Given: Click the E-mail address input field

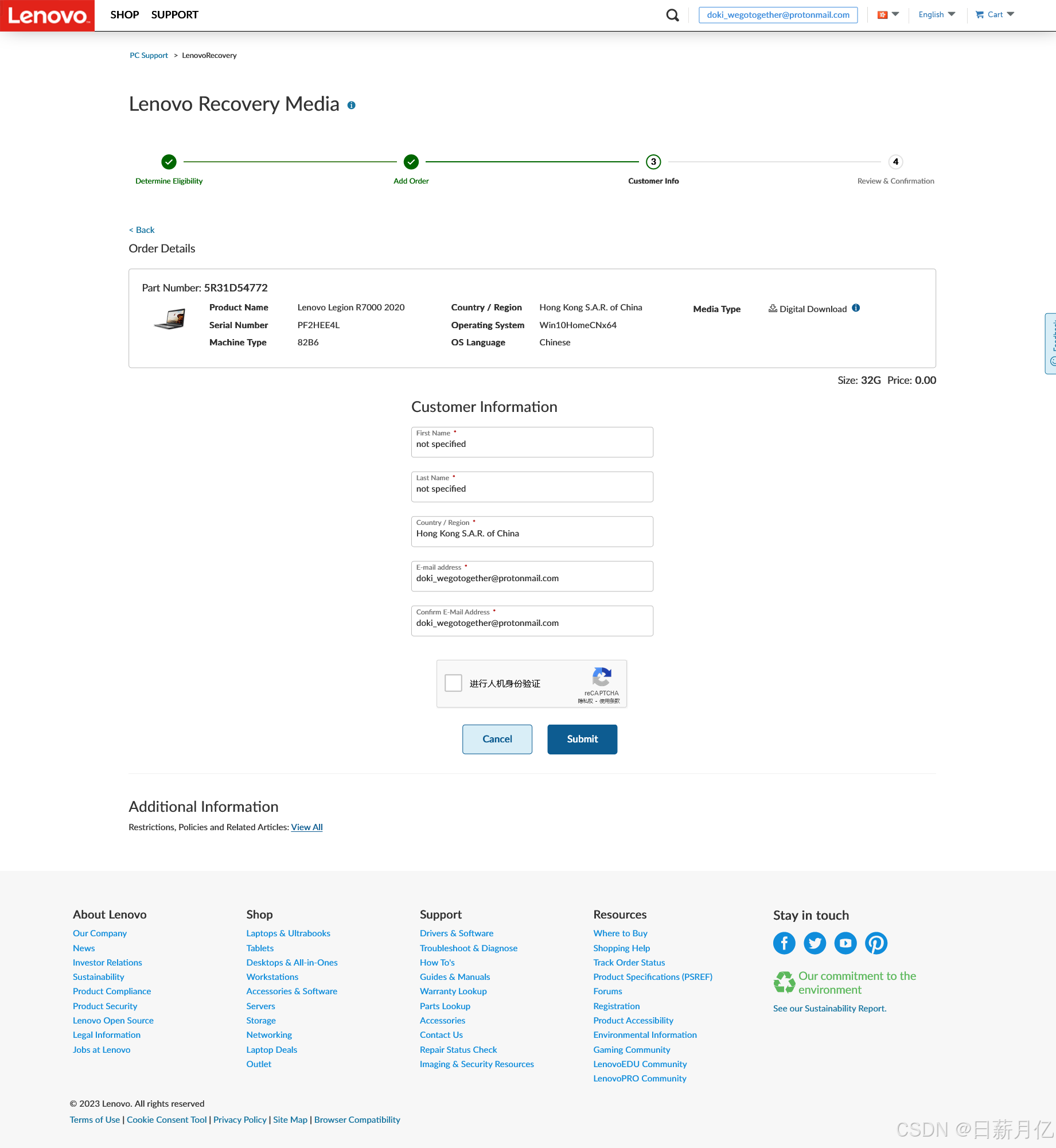Looking at the screenshot, I should click(532, 576).
